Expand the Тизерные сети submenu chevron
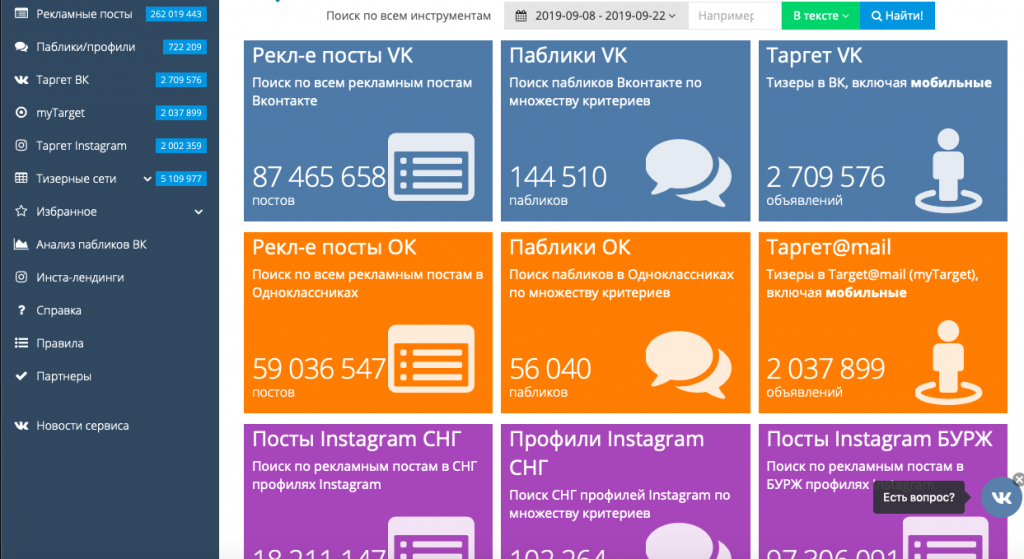Viewport: 1024px width, 559px height. (x=147, y=178)
